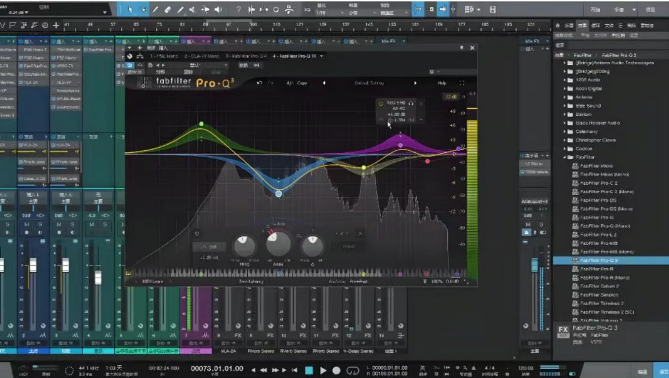669x378 pixels.
Task: Collapse the FabFilter folder
Action: (x=564, y=157)
